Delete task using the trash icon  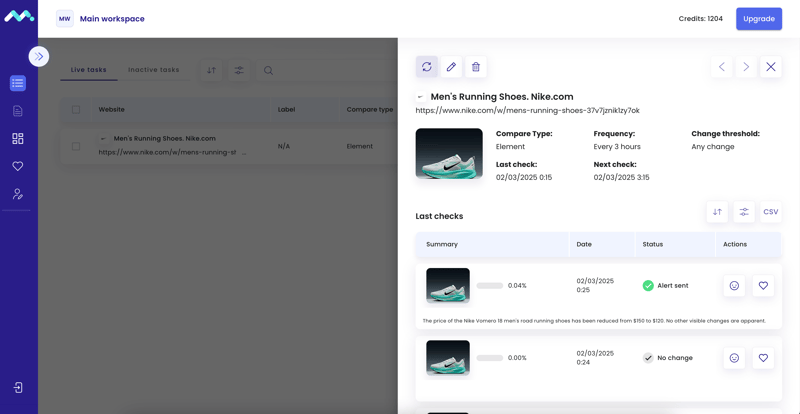(x=476, y=67)
